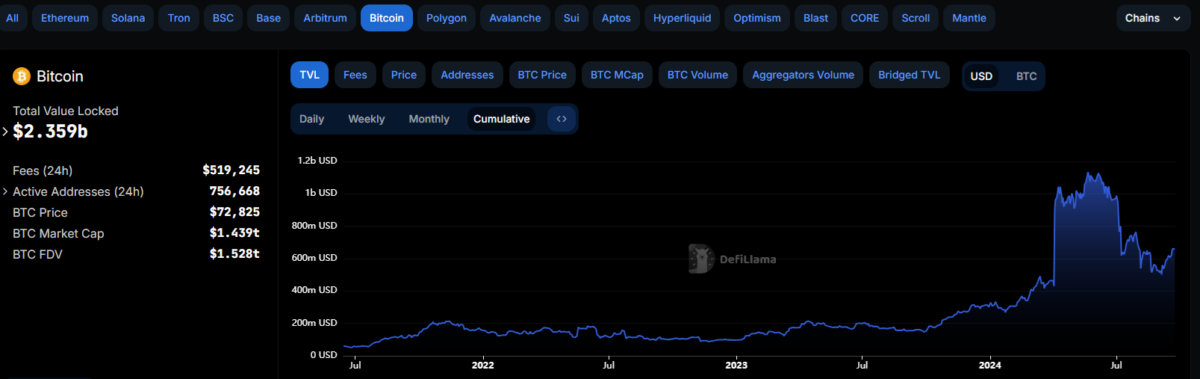The height and width of the screenshot is (379, 1200).
Task: Select the All chains tab
Action: click(x=13, y=18)
